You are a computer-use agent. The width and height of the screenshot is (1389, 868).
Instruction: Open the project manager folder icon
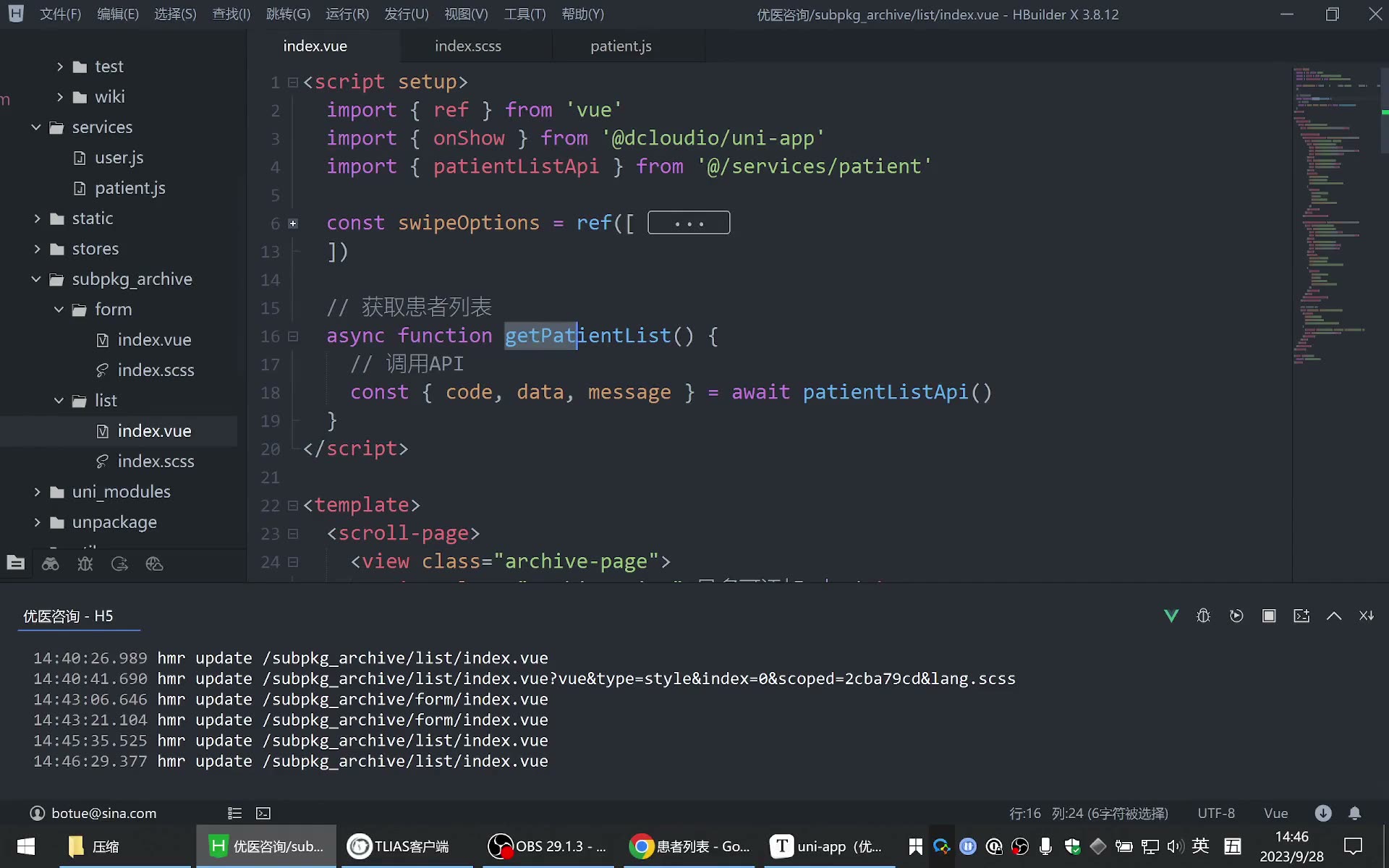click(x=15, y=563)
